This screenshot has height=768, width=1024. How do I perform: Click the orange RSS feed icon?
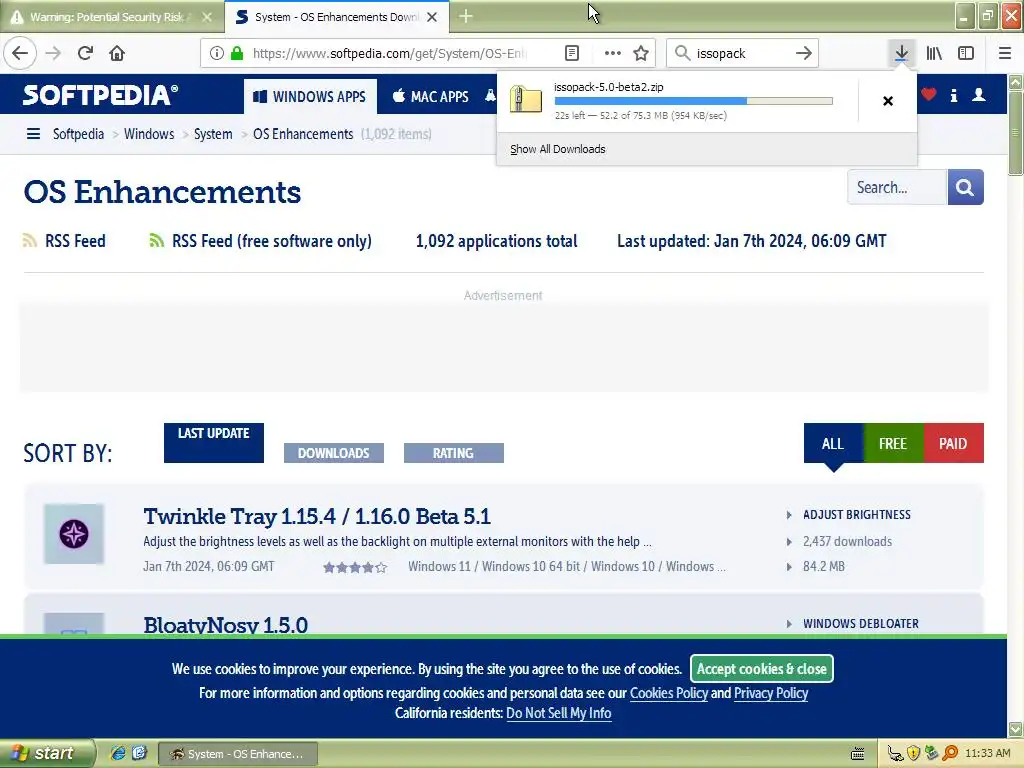(x=29, y=240)
